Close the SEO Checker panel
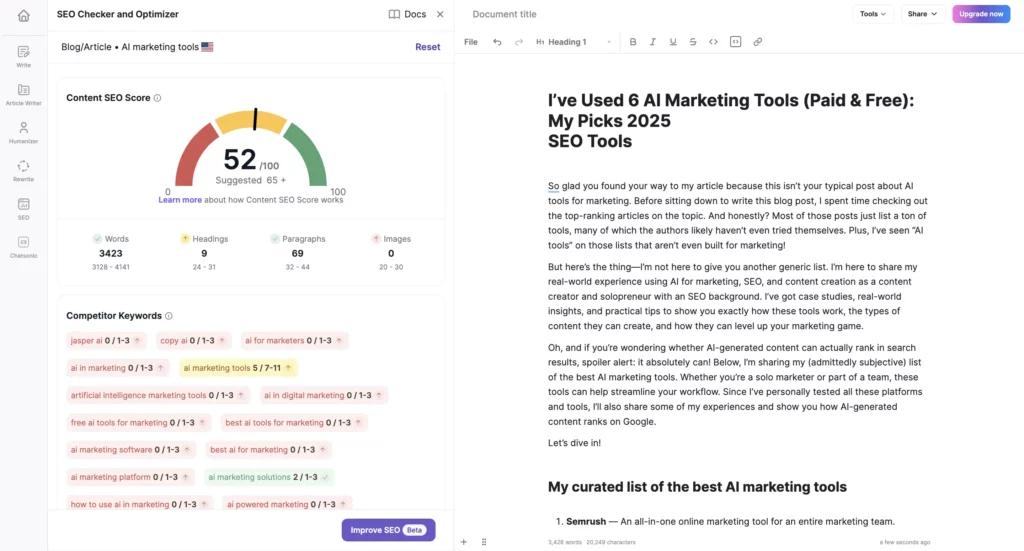The height and width of the screenshot is (551, 1024). tap(440, 14)
